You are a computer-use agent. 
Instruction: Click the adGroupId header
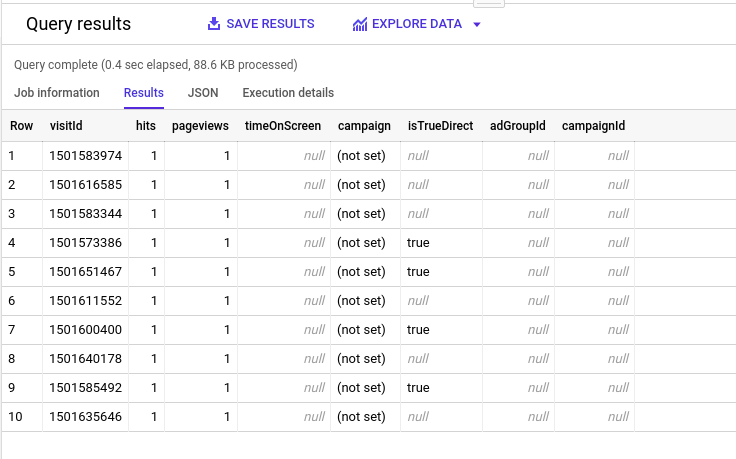coord(517,126)
